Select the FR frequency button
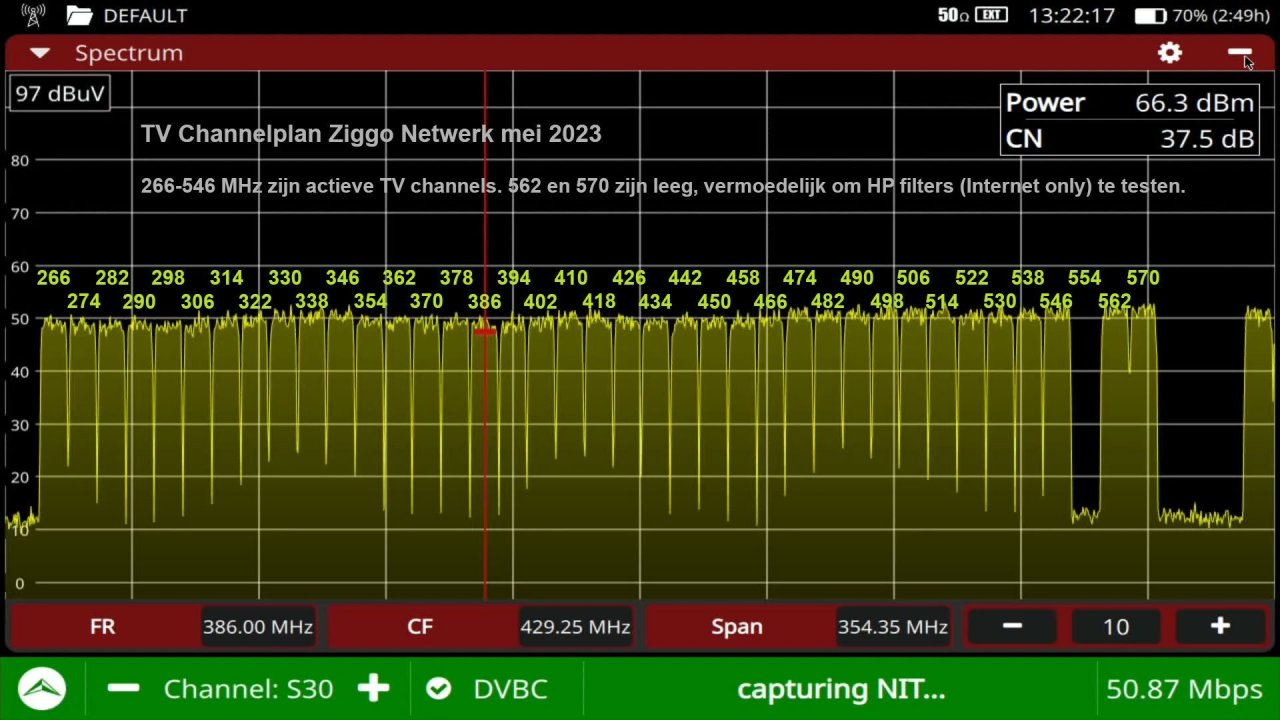Viewport: 1280px width, 720px height. point(102,627)
